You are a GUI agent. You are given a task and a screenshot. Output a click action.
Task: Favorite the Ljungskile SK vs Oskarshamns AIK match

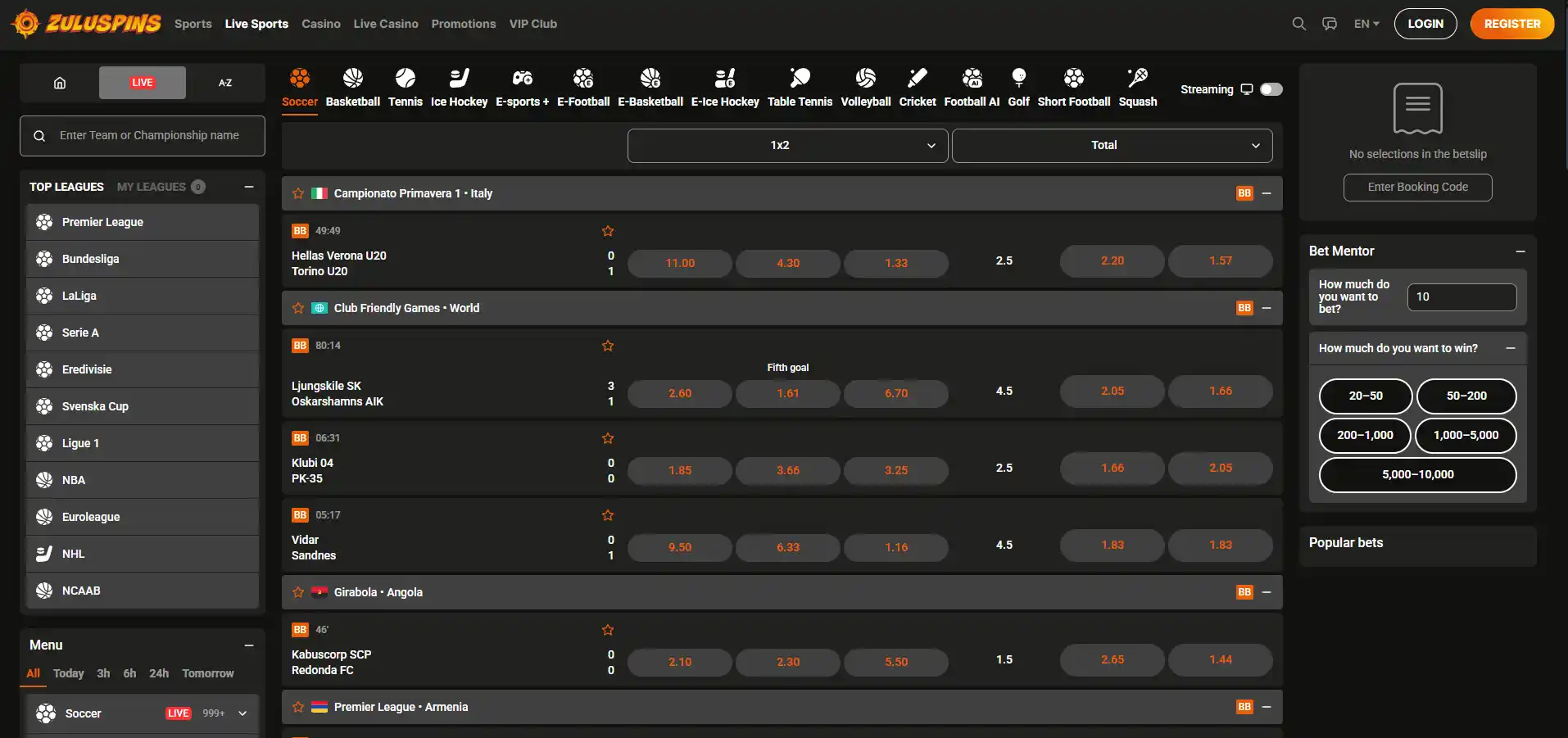click(608, 346)
